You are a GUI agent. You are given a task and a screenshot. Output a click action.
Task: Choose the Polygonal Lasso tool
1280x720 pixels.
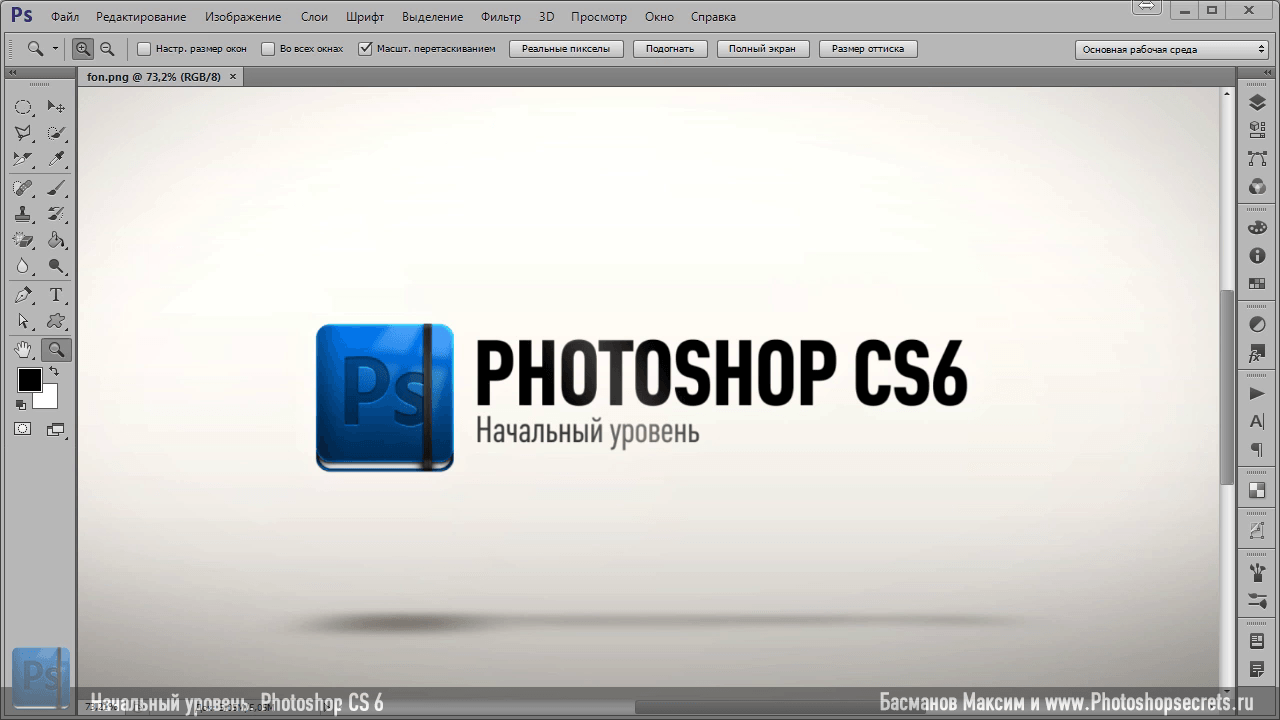pos(23,133)
